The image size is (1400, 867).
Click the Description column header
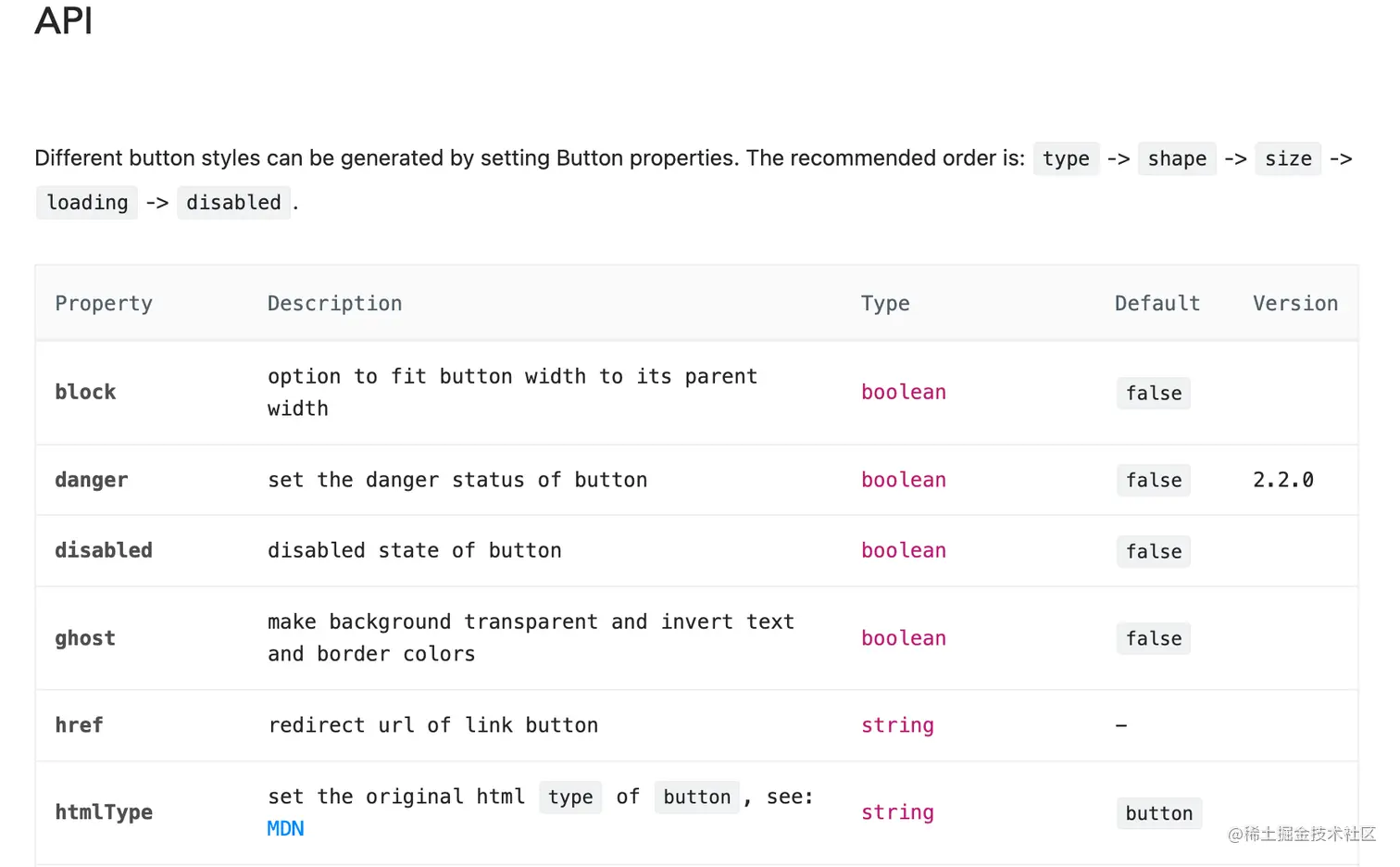click(334, 304)
